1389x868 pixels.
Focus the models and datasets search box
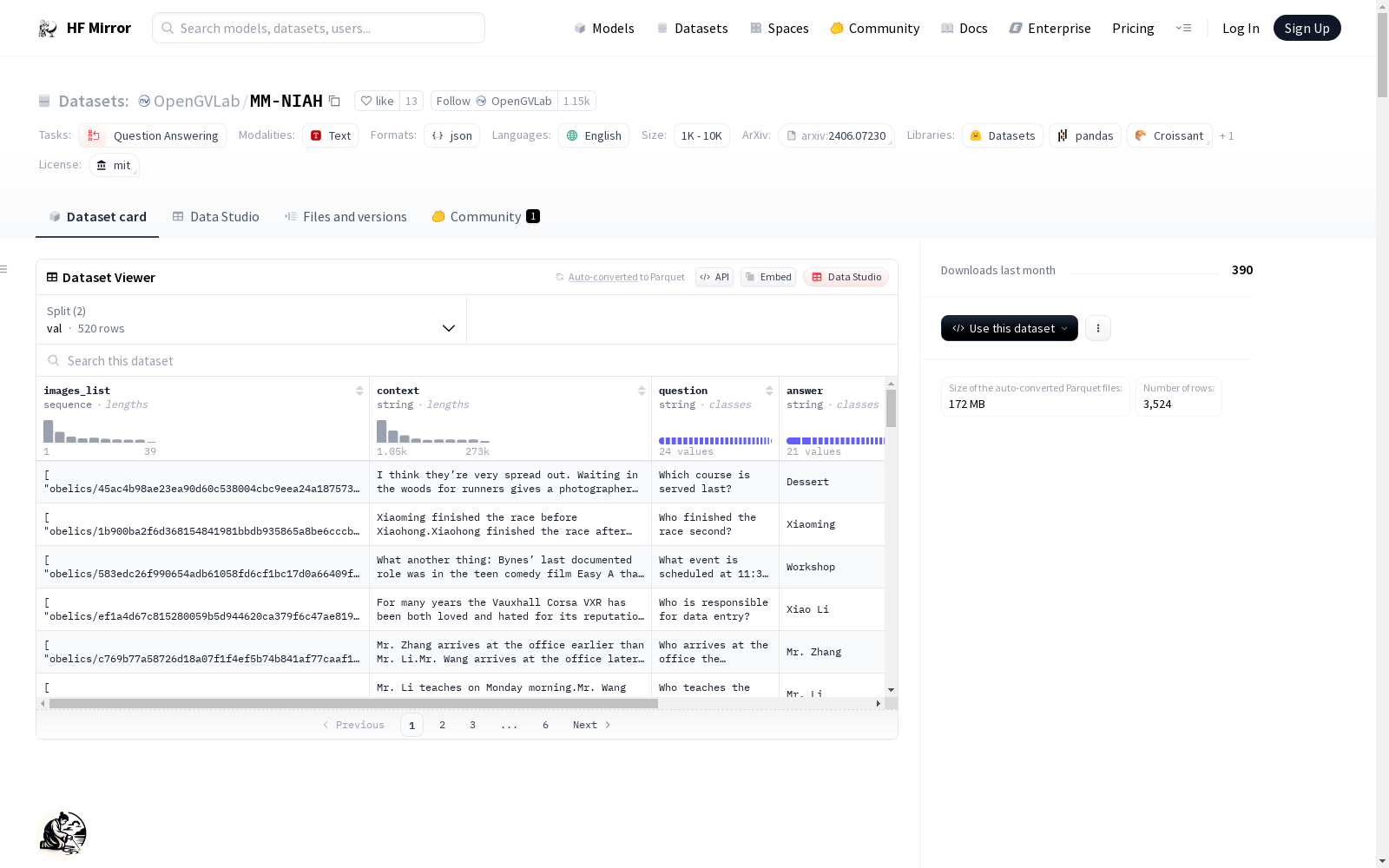tap(319, 28)
